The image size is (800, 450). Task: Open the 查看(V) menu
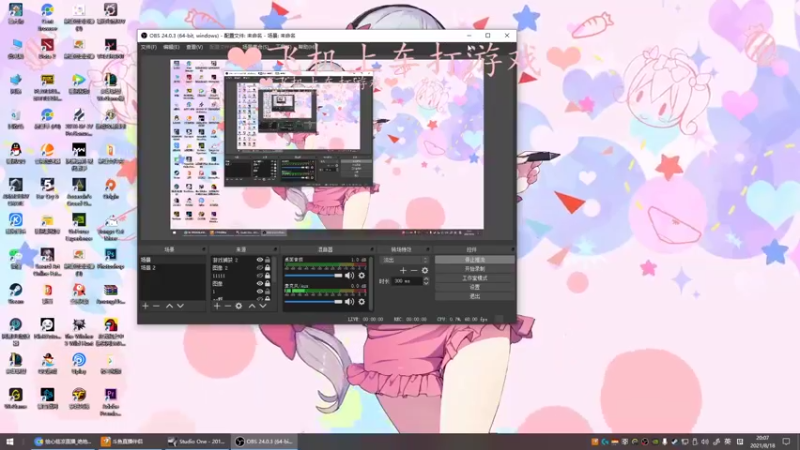pyautogui.click(x=194, y=47)
